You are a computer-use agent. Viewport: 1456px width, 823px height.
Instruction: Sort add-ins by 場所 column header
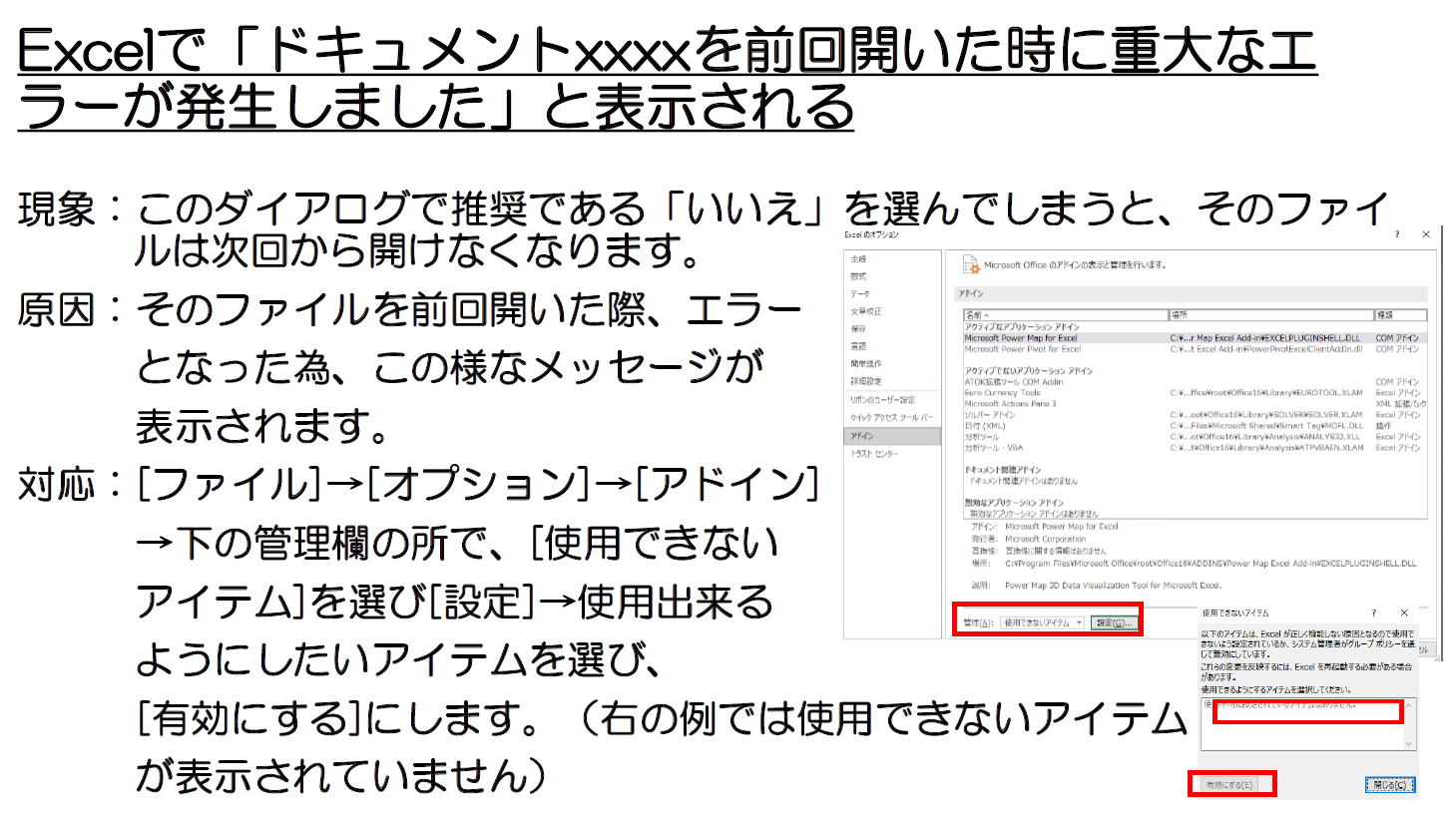[1270, 315]
